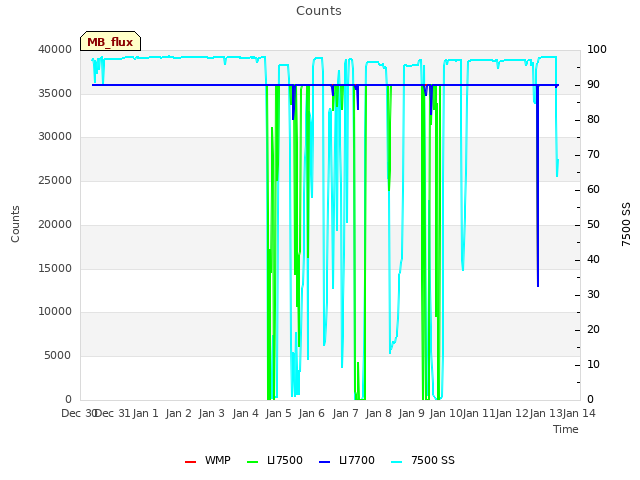Click the left Counts axis label
The width and height of the screenshot is (640, 480).
[x=15, y=224]
